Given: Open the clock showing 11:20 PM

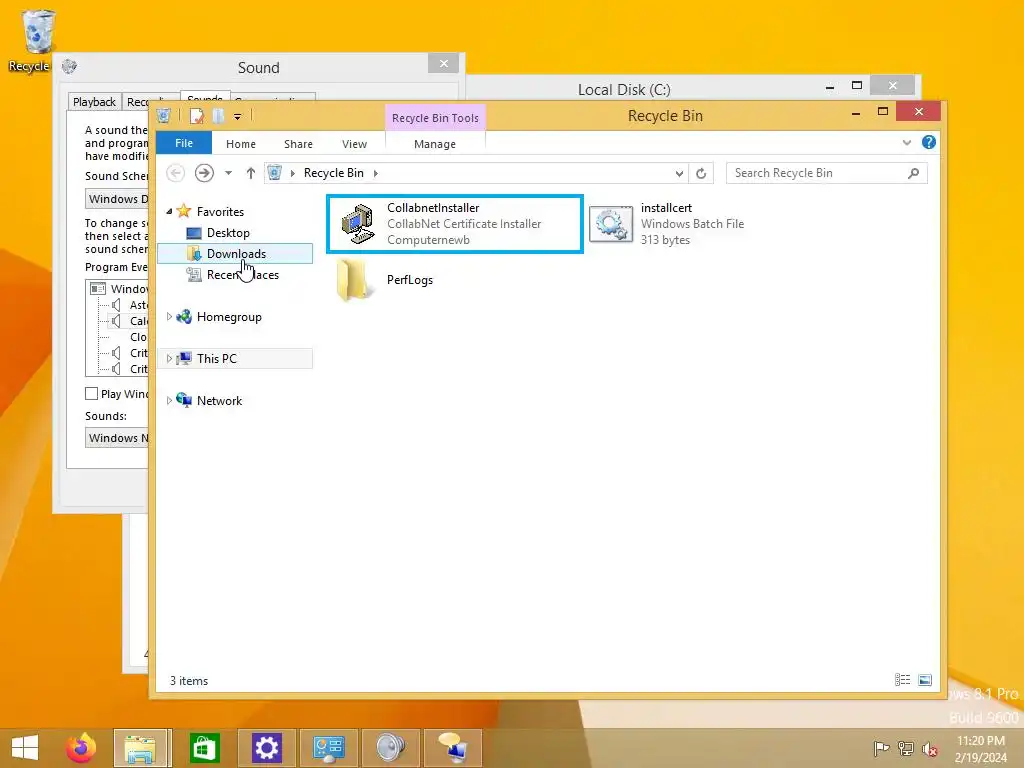Looking at the screenshot, I should pos(980,749).
